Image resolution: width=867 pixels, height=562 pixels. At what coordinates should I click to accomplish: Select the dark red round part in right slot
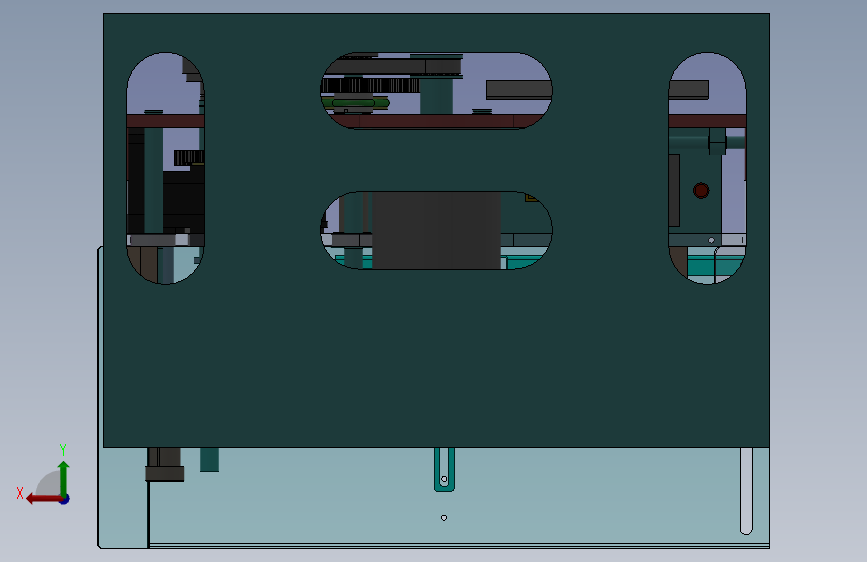pos(701,190)
